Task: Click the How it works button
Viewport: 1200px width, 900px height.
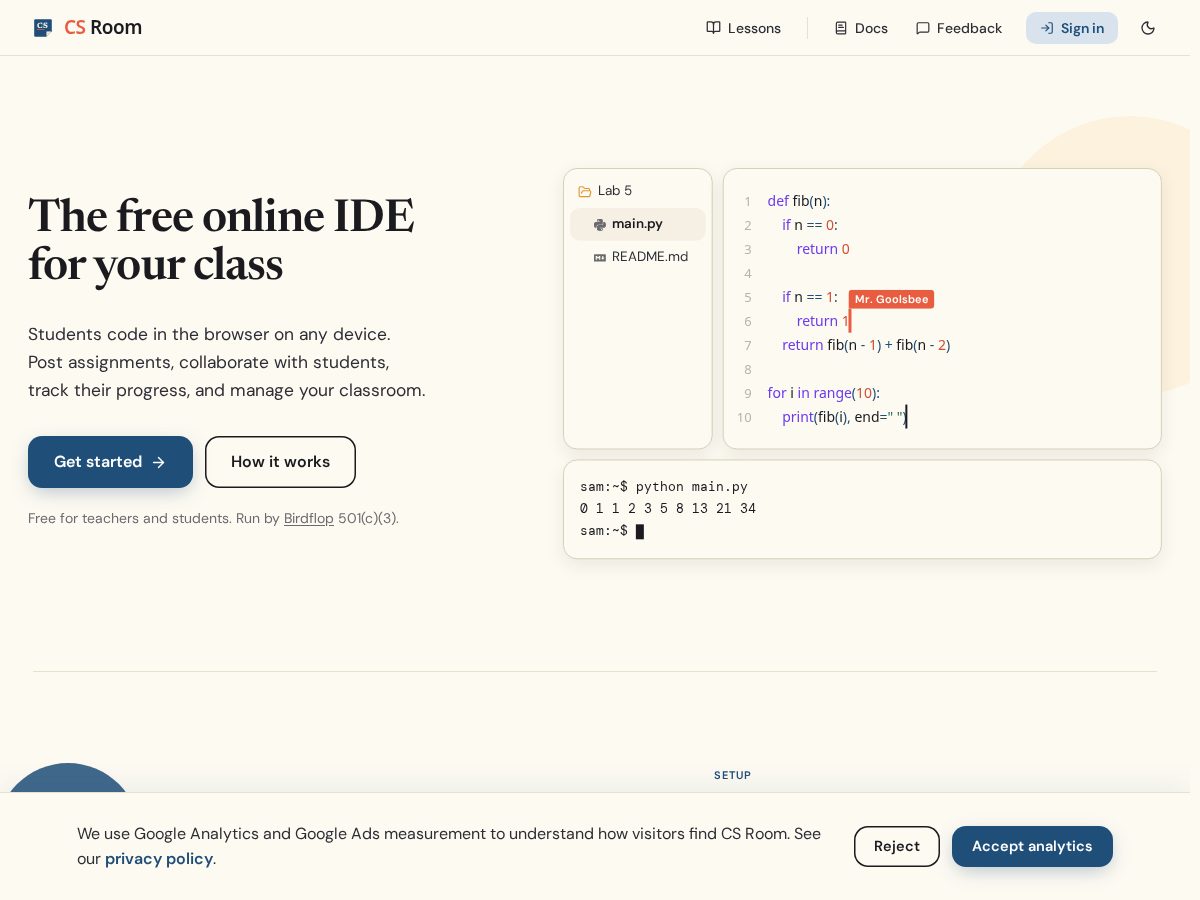Action: point(280,462)
